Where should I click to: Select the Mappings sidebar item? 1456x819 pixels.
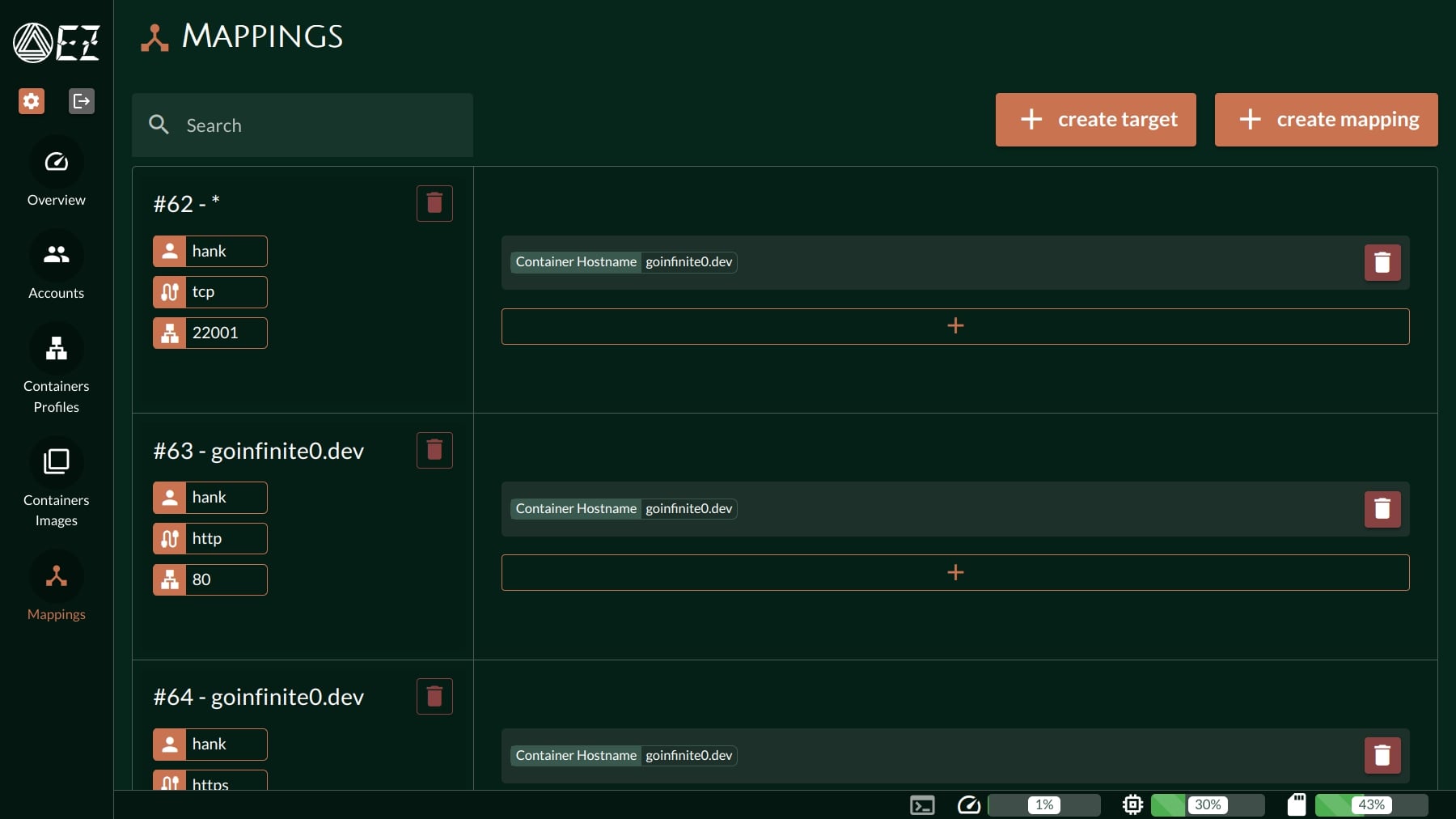point(56,588)
